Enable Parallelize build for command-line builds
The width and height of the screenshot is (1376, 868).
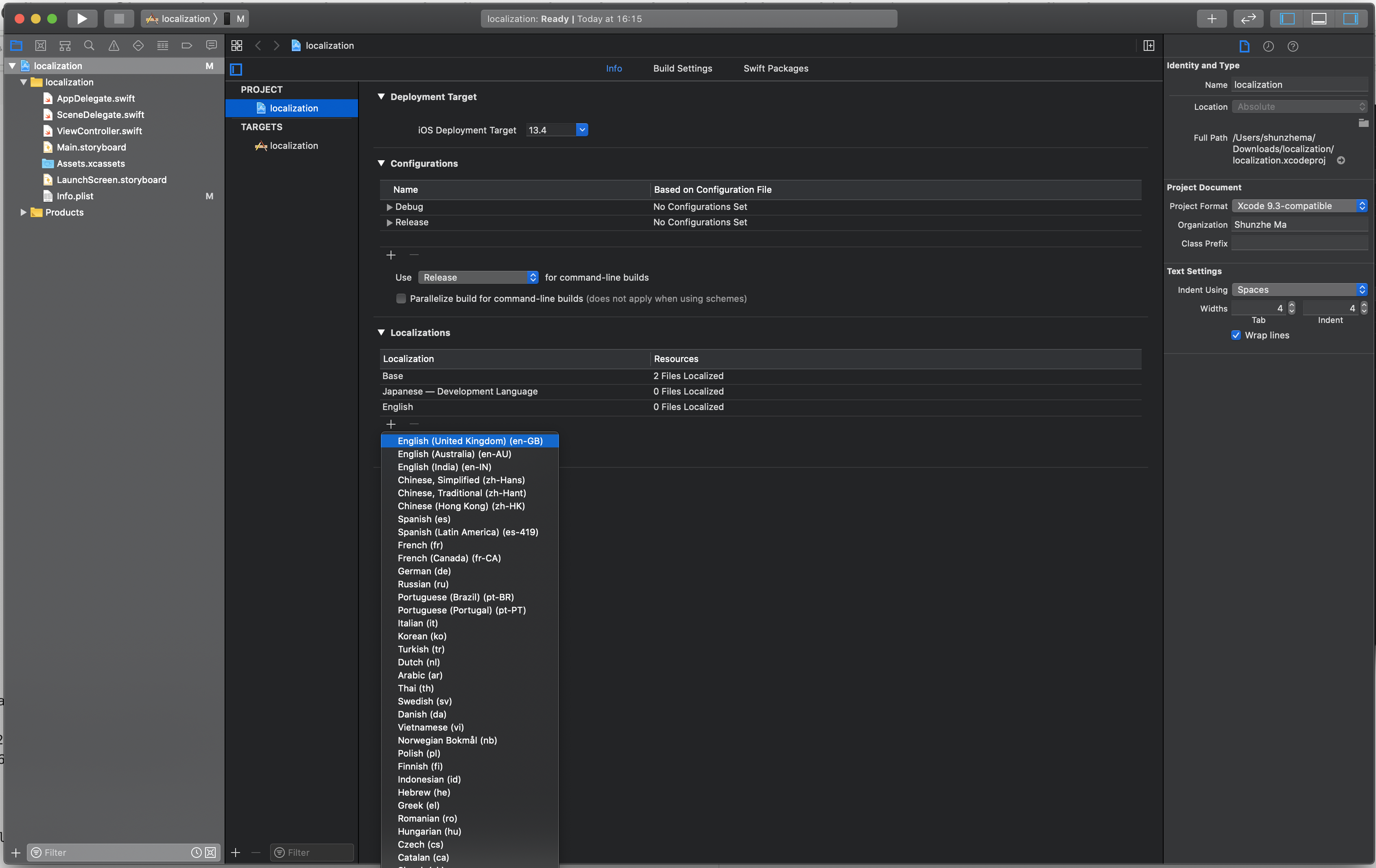point(401,298)
